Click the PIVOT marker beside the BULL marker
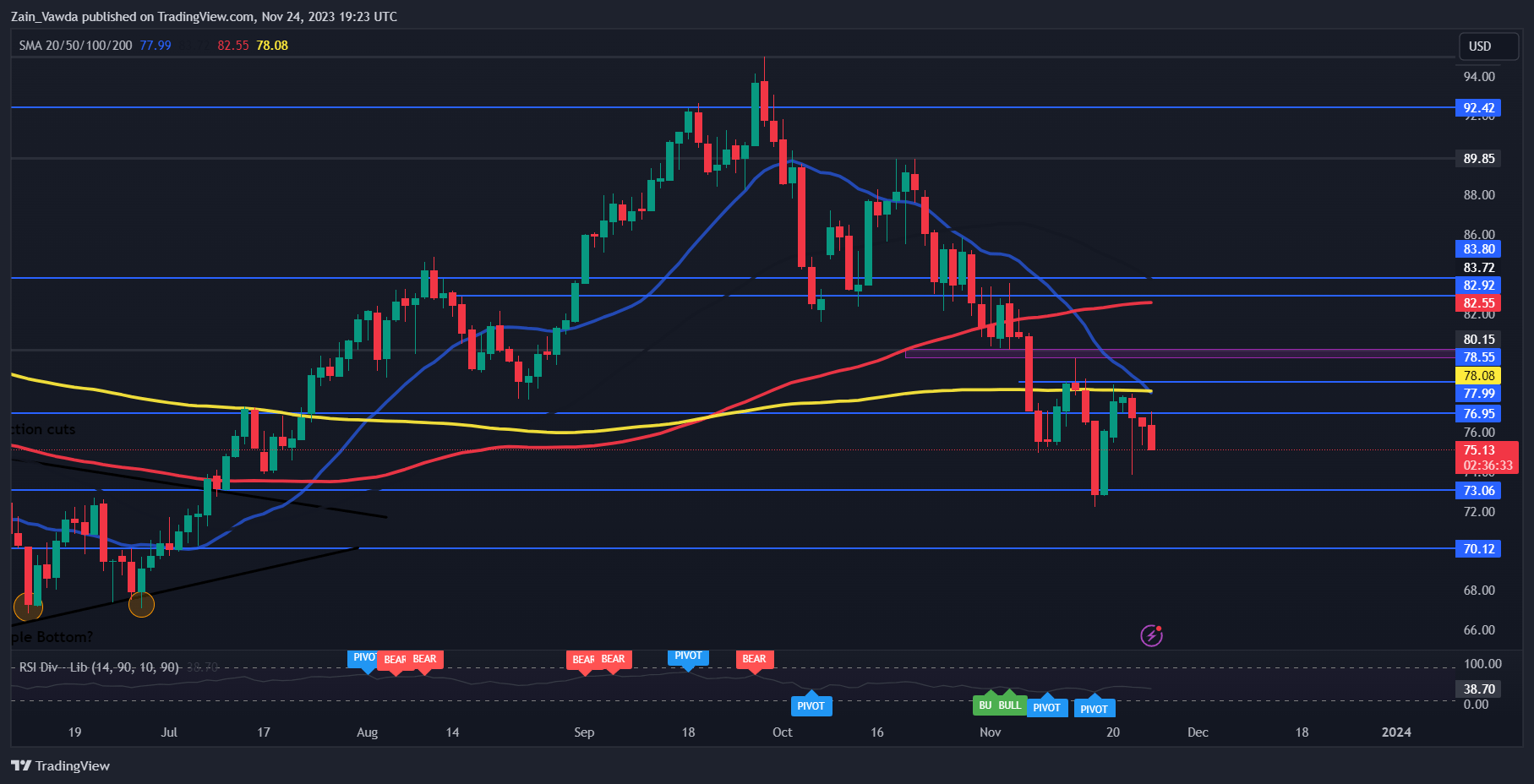The width and height of the screenshot is (1534, 784). 1046,707
